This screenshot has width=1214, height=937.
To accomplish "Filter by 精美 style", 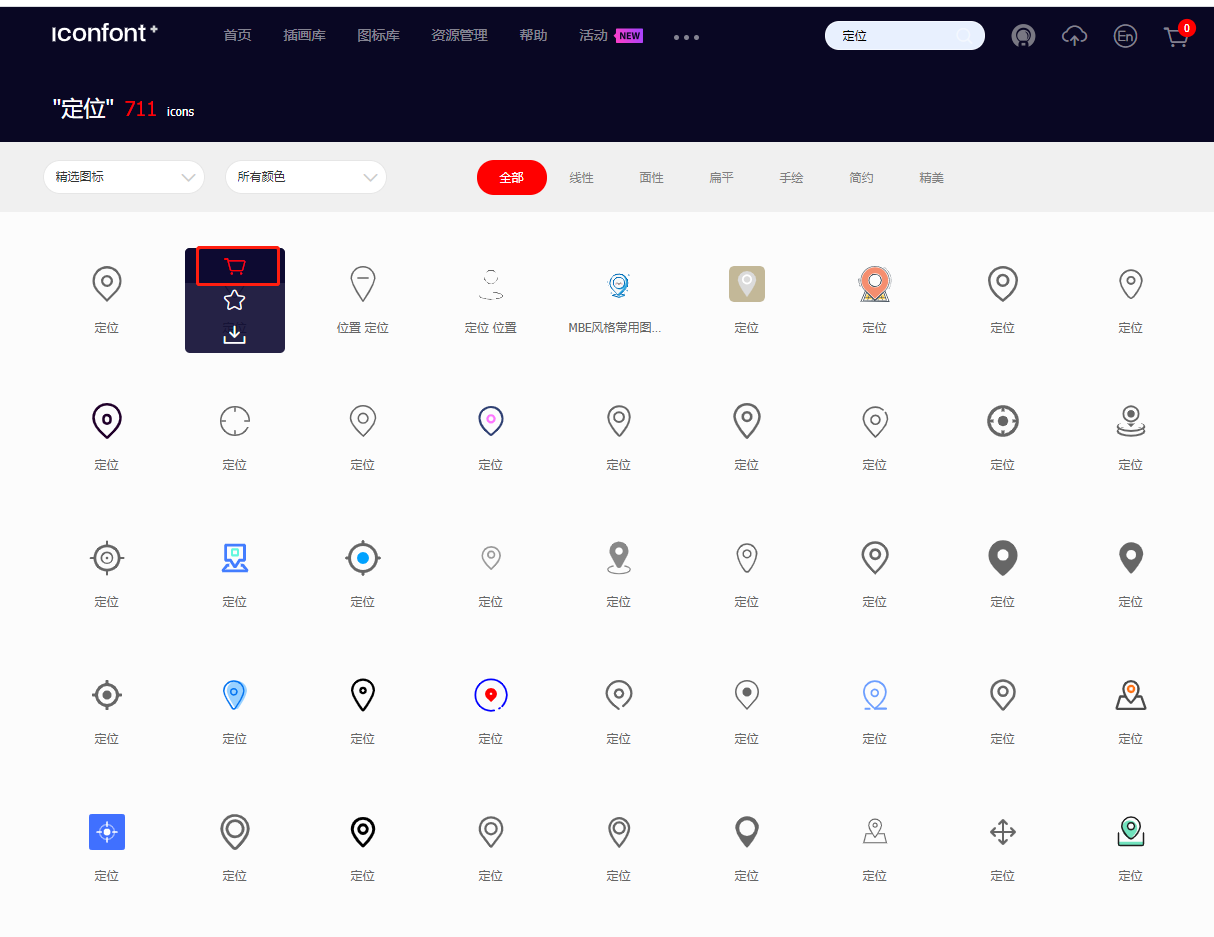I will pyautogui.click(x=931, y=178).
